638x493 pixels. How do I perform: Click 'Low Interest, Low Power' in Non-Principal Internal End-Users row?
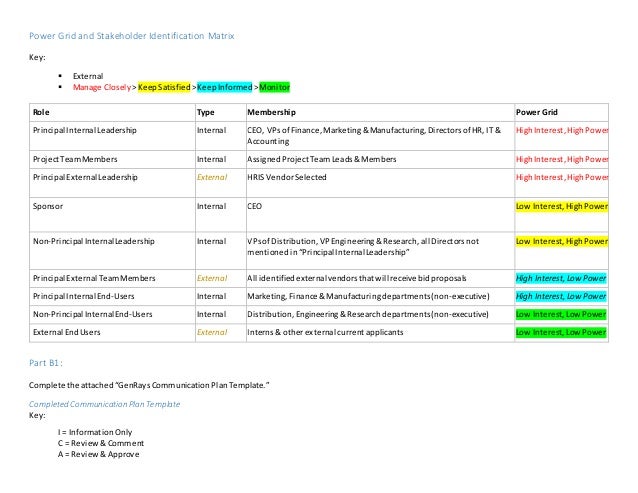click(561, 314)
